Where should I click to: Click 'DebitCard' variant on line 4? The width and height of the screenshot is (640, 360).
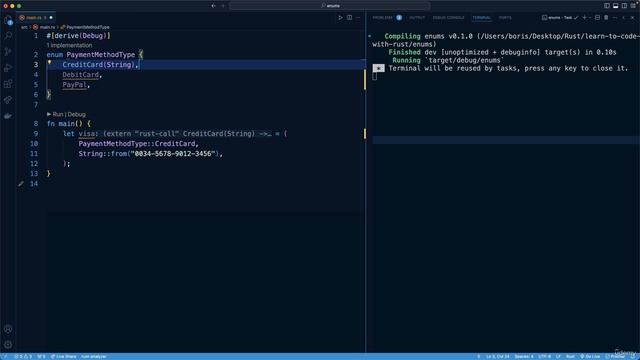click(80, 75)
